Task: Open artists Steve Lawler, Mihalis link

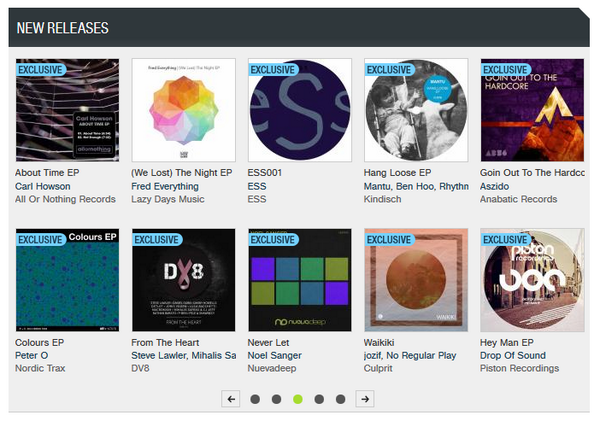Action: pyautogui.click(x=184, y=356)
